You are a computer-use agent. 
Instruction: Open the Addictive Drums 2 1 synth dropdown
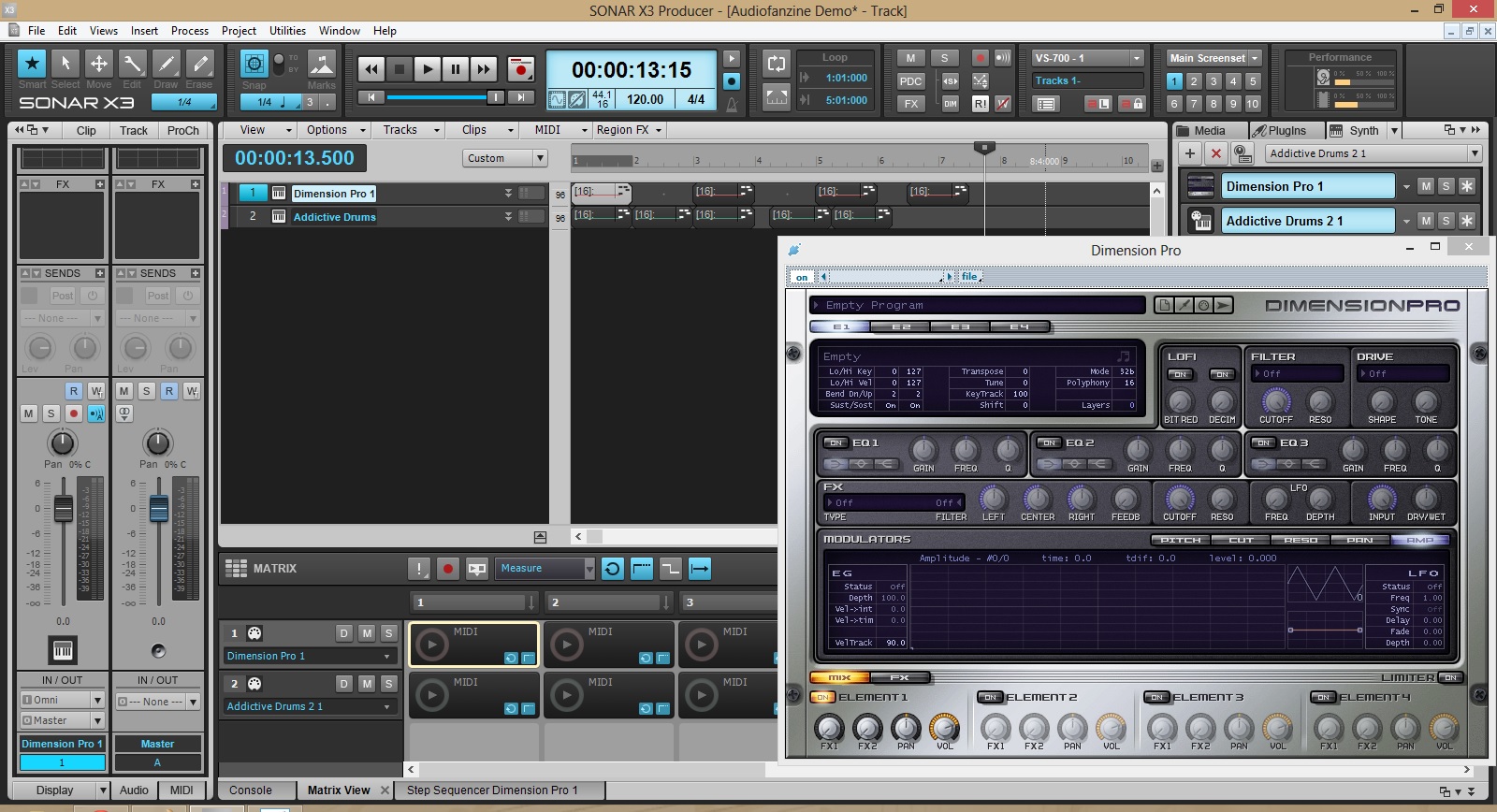1373,153
